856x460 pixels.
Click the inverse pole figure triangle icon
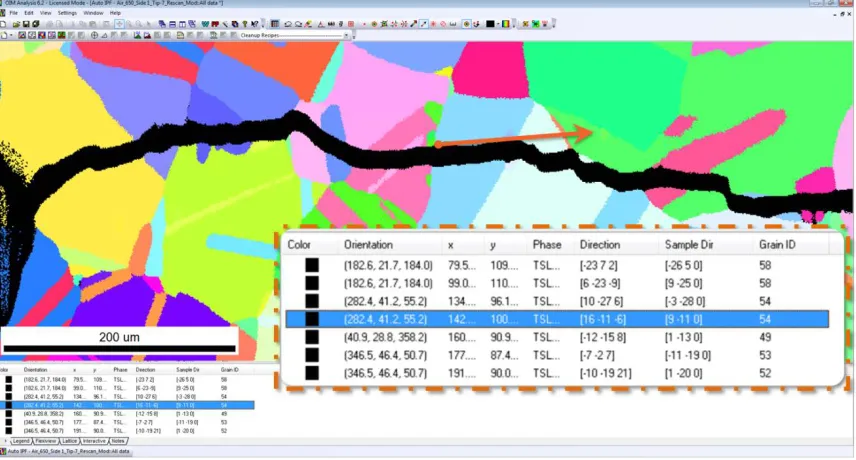pos(104,35)
